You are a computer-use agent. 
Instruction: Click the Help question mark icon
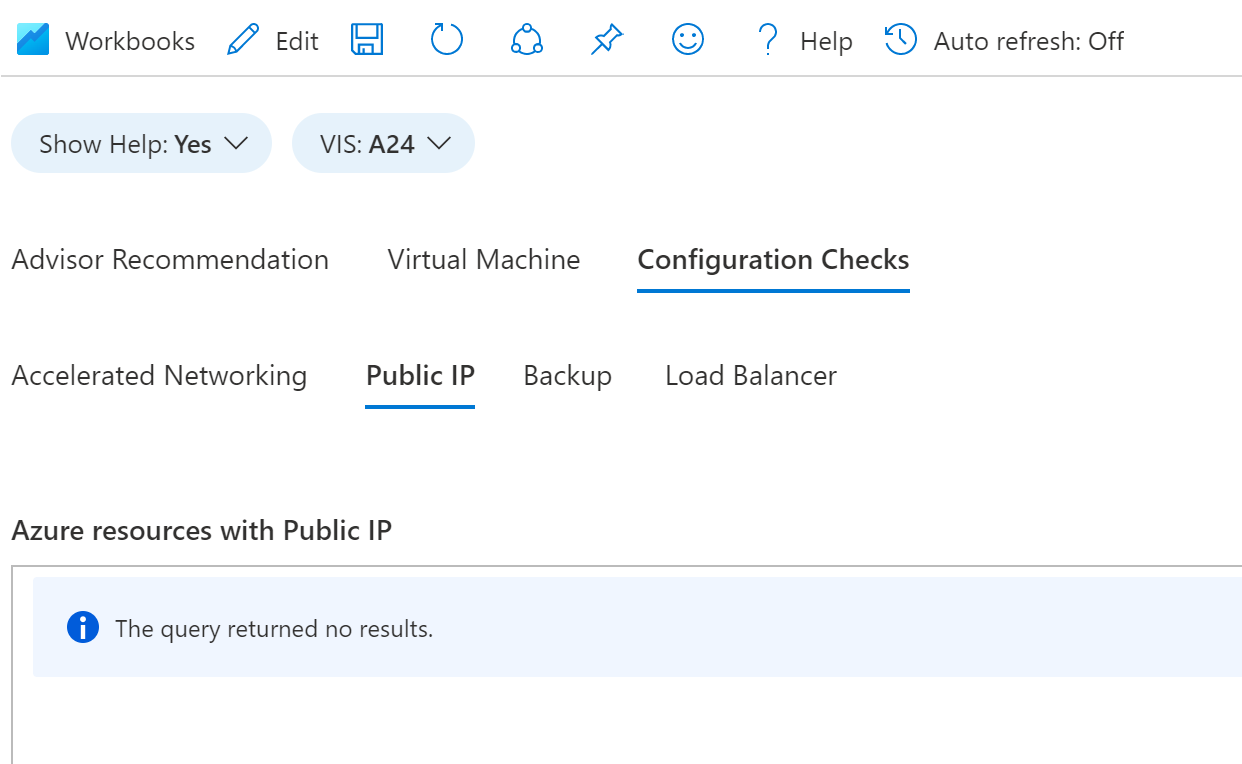point(767,40)
